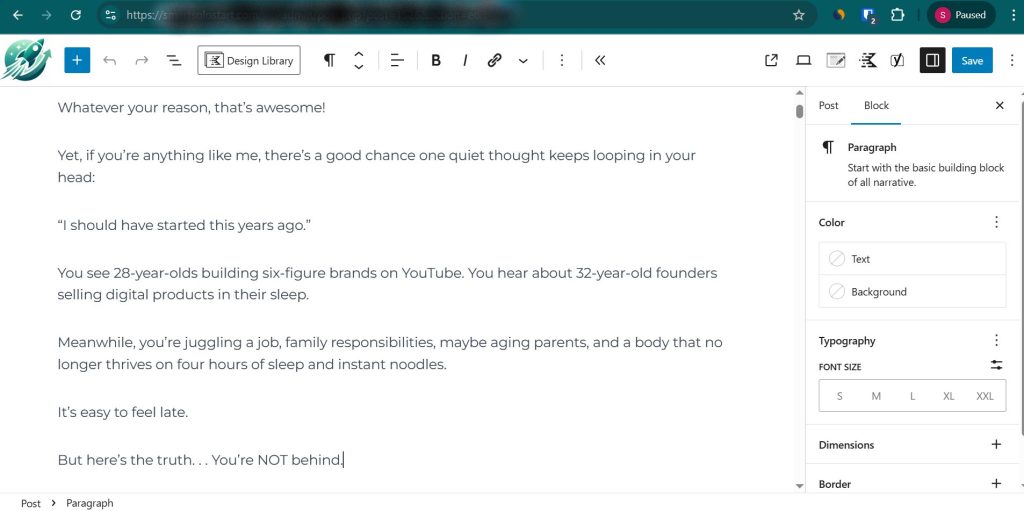
Task: Click the Paragraph block type icon
Action: [x=330, y=60]
